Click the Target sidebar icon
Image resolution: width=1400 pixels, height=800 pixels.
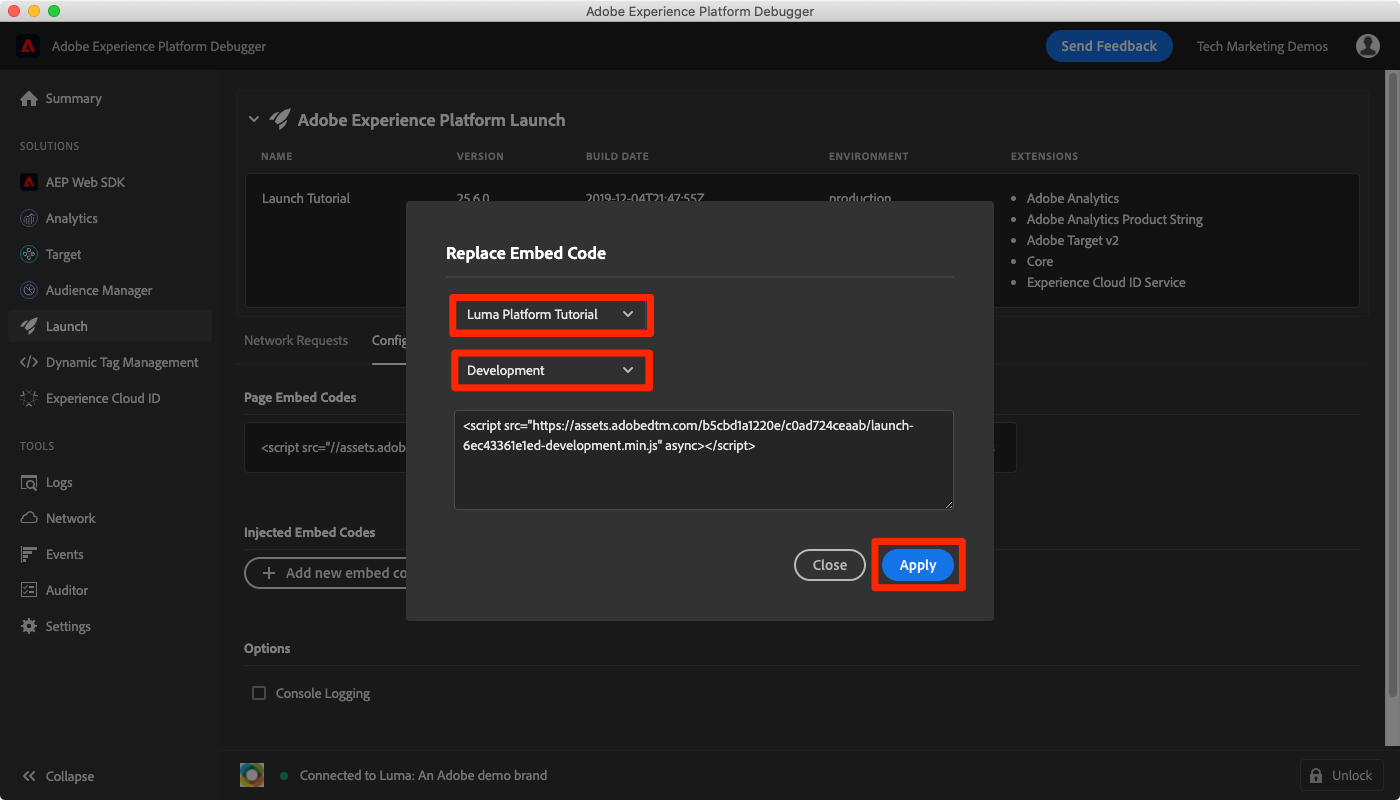tap(29, 254)
